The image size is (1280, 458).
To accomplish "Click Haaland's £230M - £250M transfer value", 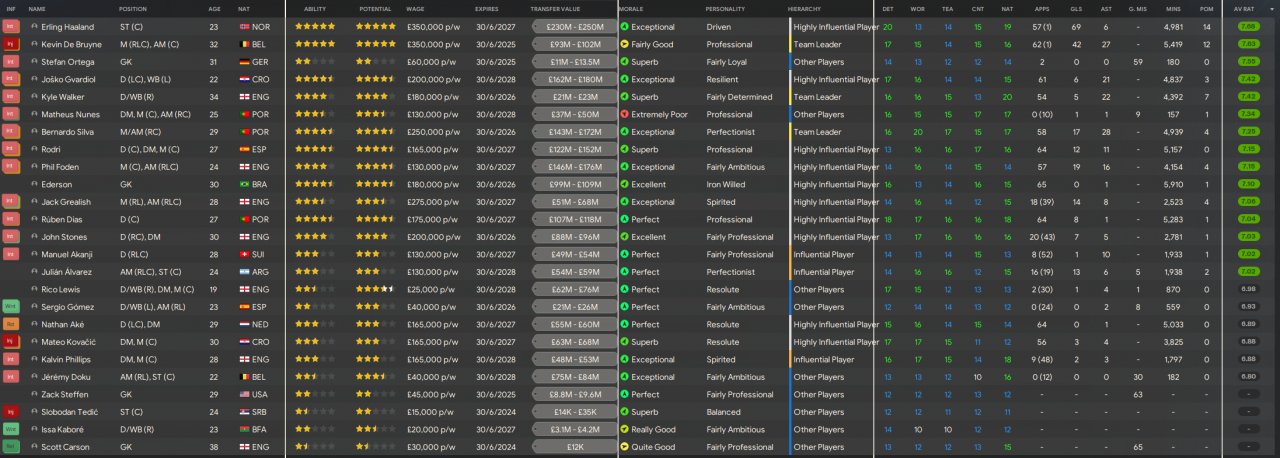I will [575, 27].
